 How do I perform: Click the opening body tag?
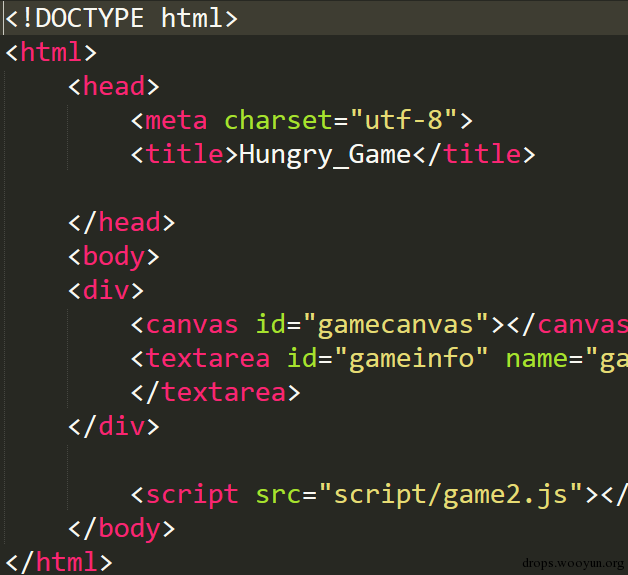pyautogui.click(x=114, y=257)
